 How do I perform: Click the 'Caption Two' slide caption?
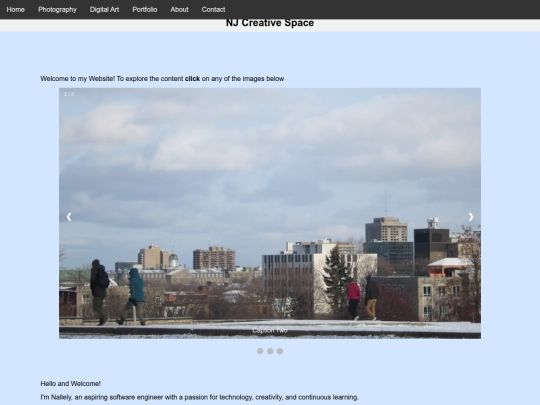tap(270, 331)
